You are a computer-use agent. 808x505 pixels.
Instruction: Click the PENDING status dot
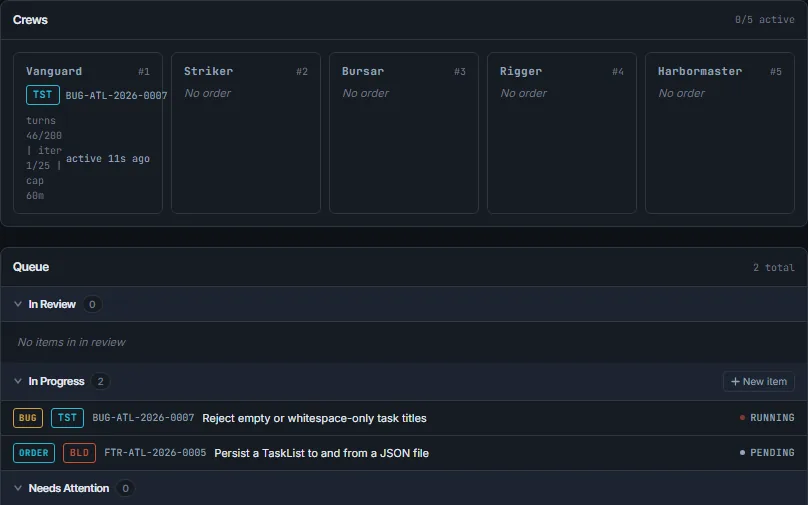click(x=742, y=452)
